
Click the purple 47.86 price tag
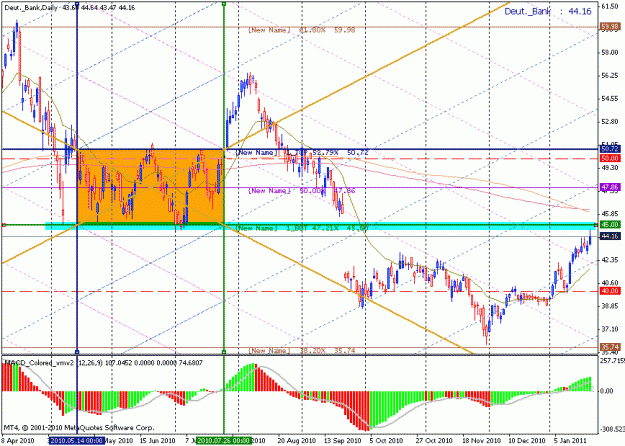[x=610, y=187]
